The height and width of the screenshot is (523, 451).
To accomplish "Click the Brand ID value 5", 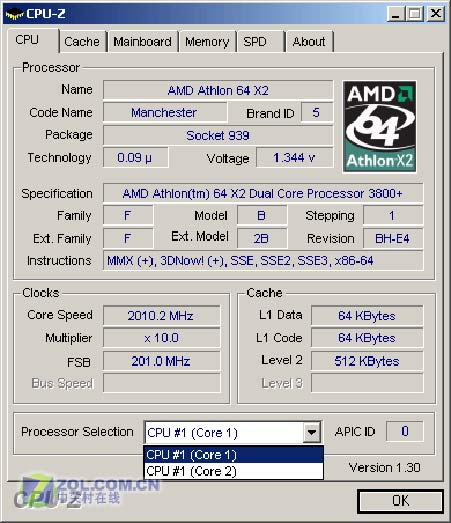I will 317,112.
